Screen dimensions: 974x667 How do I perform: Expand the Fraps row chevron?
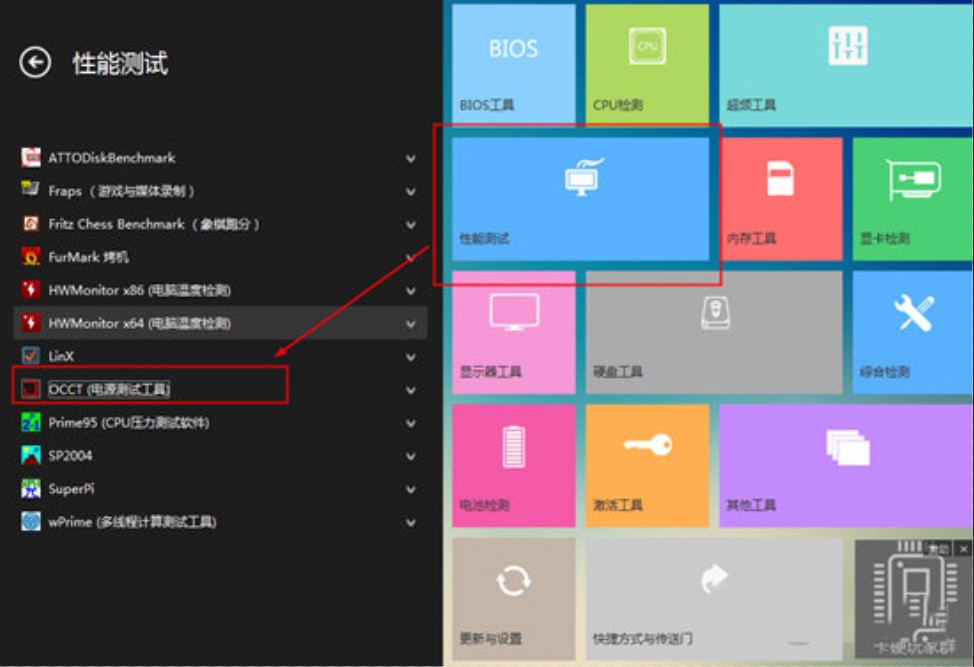411,191
